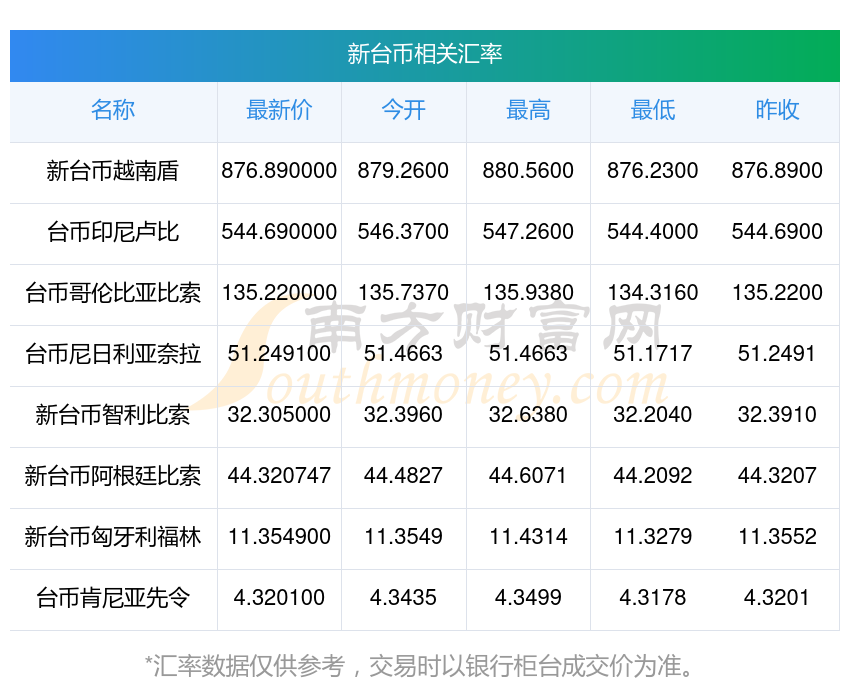The height and width of the screenshot is (698, 850).
Task: Click the latest price 876.890000
Action: 279,171
